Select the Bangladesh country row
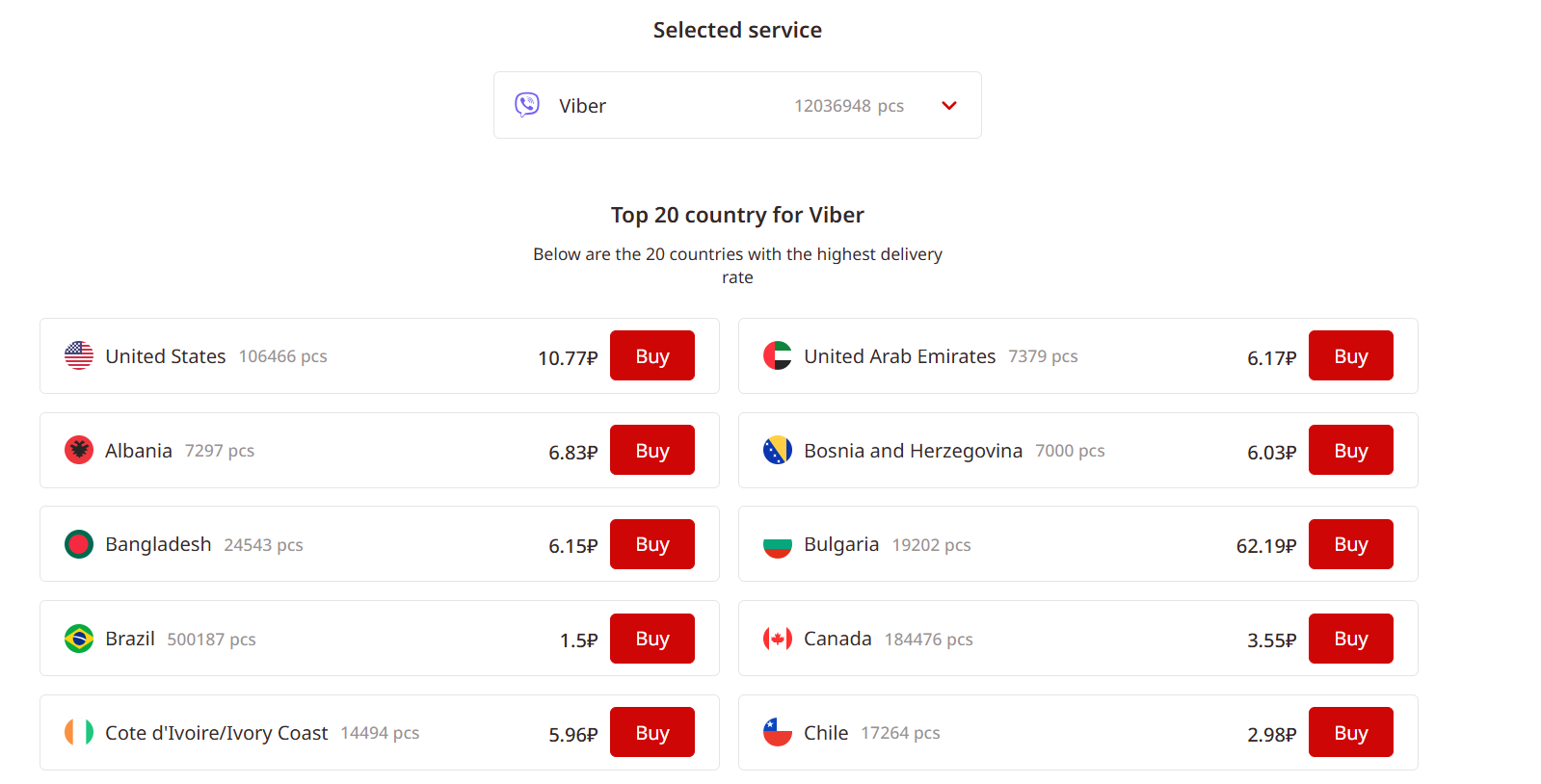Image resolution: width=1541 pixels, height=784 pixels. pos(380,544)
